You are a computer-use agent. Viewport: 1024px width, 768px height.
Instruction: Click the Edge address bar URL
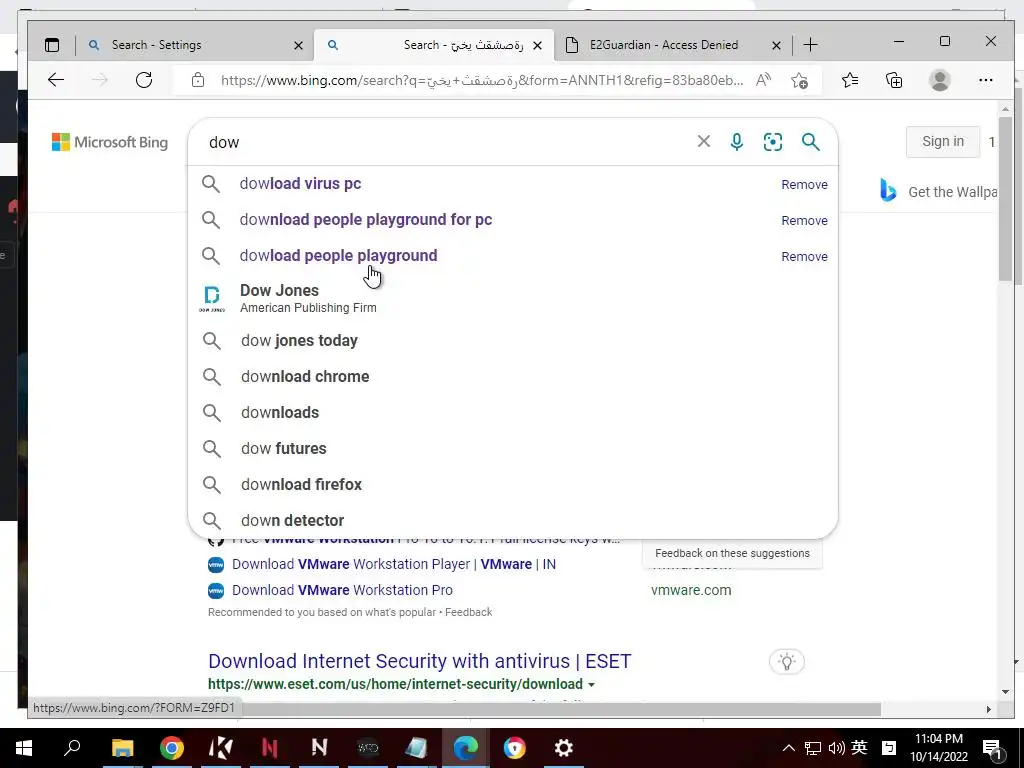click(x=481, y=80)
